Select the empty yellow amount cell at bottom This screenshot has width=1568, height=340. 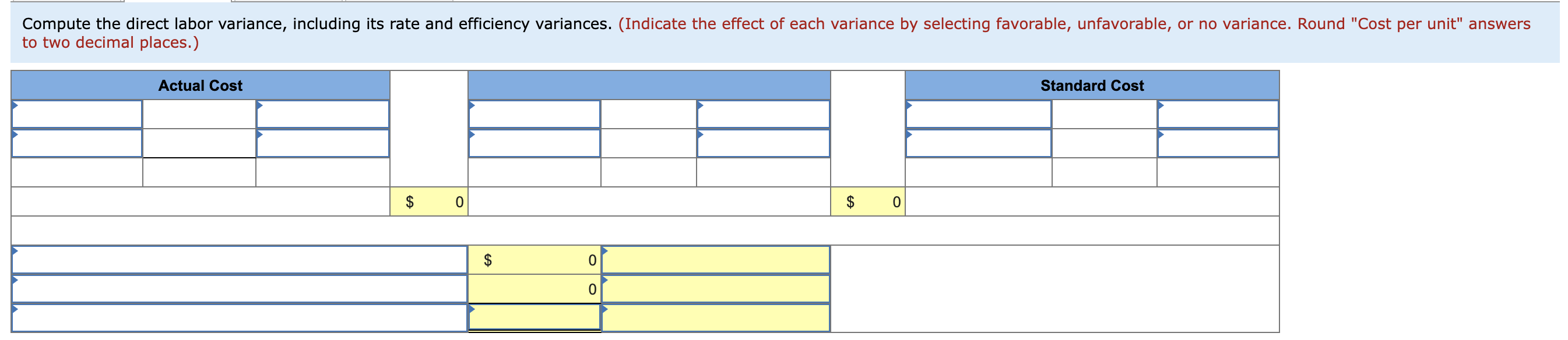point(536,316)
